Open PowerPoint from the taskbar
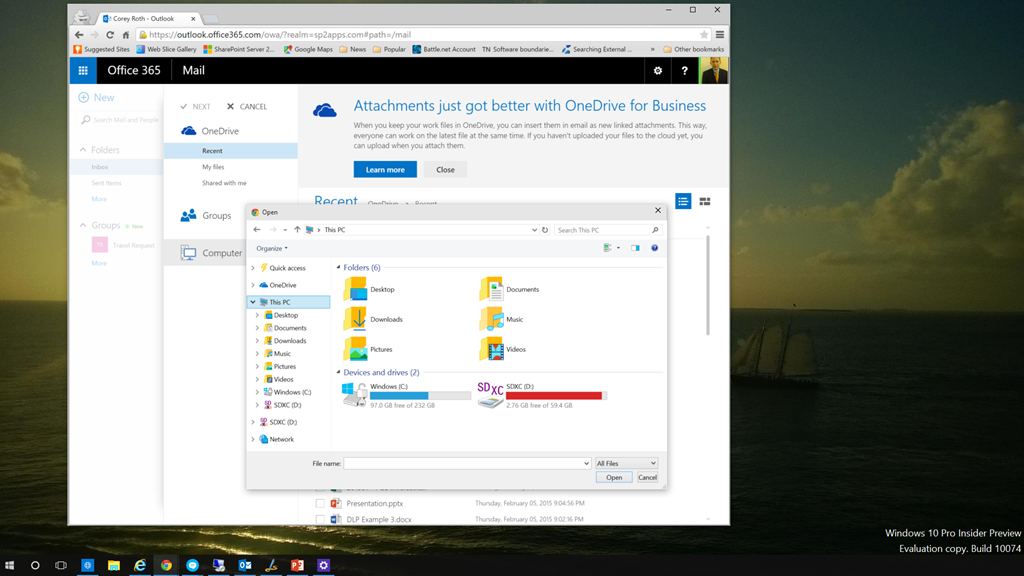 [297, 566]
